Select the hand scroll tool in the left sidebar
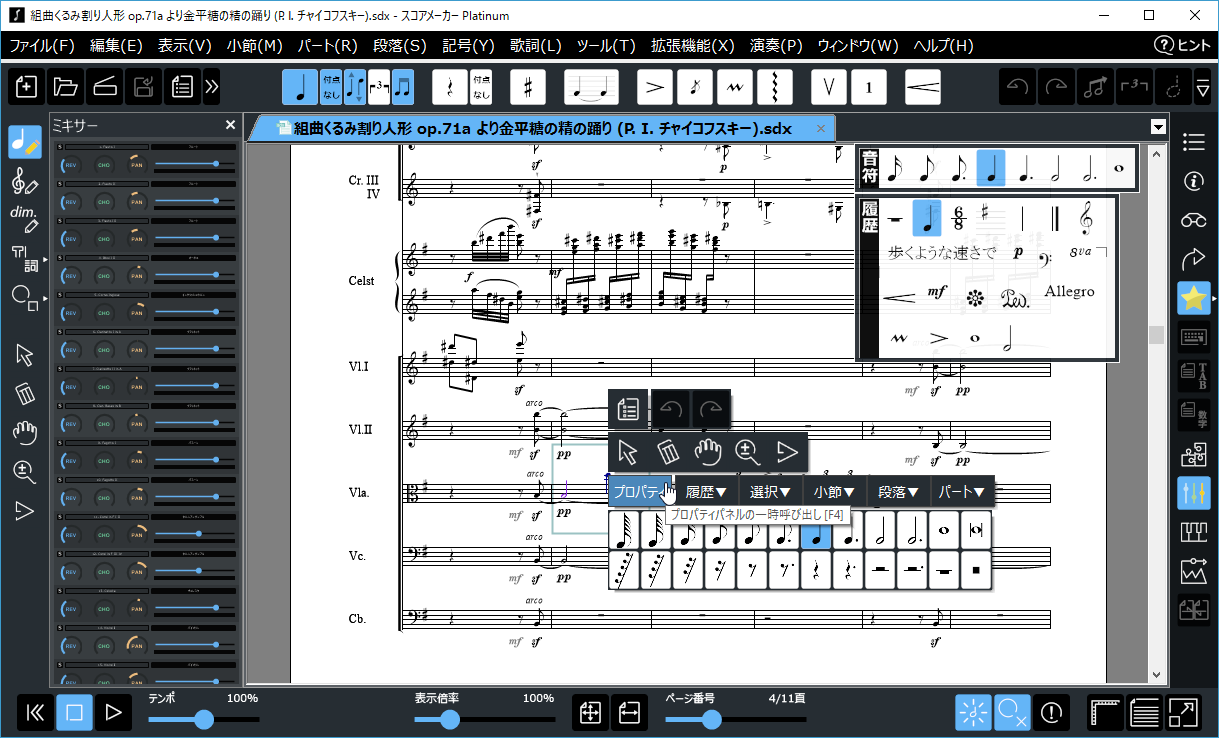 25,433
